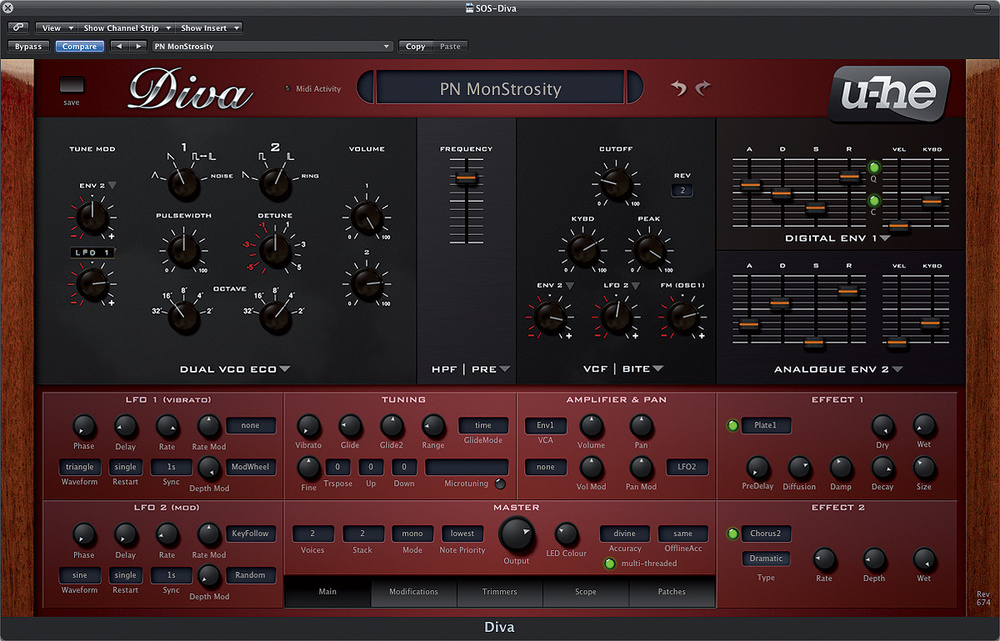Undo last change with the left curved arrow

(x=679, y=88)
